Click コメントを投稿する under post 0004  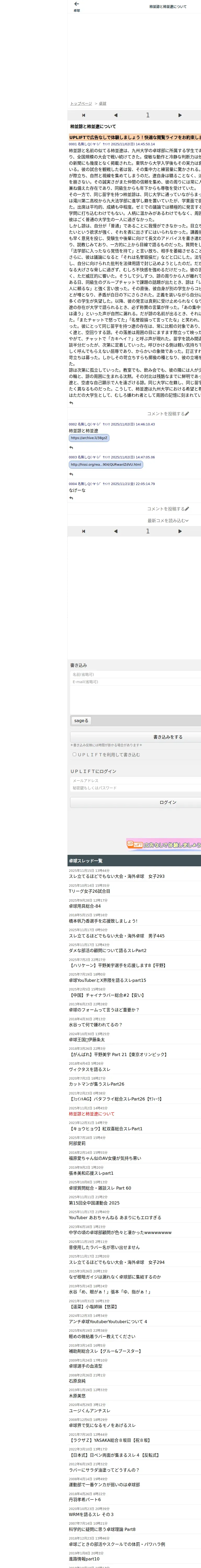[x=167, y=509]
